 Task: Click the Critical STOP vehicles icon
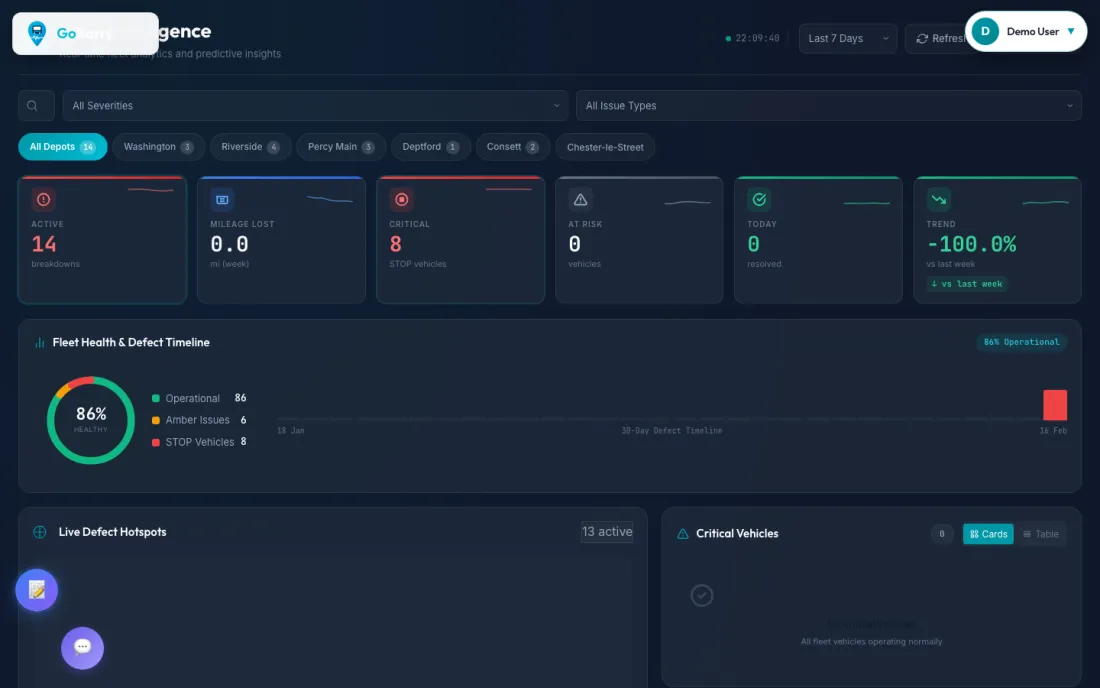pyautogui.click(x=401, y=199)
